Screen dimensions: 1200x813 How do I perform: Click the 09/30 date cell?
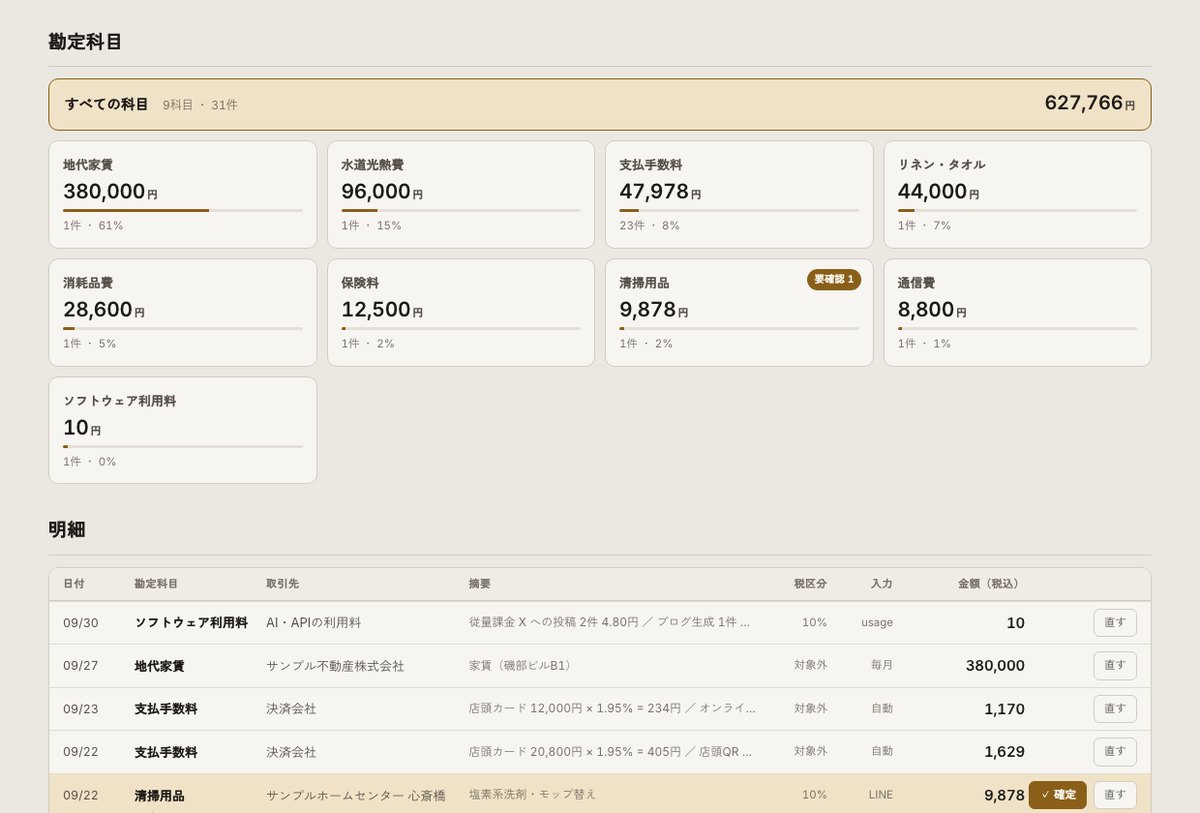tap(81, 622)
